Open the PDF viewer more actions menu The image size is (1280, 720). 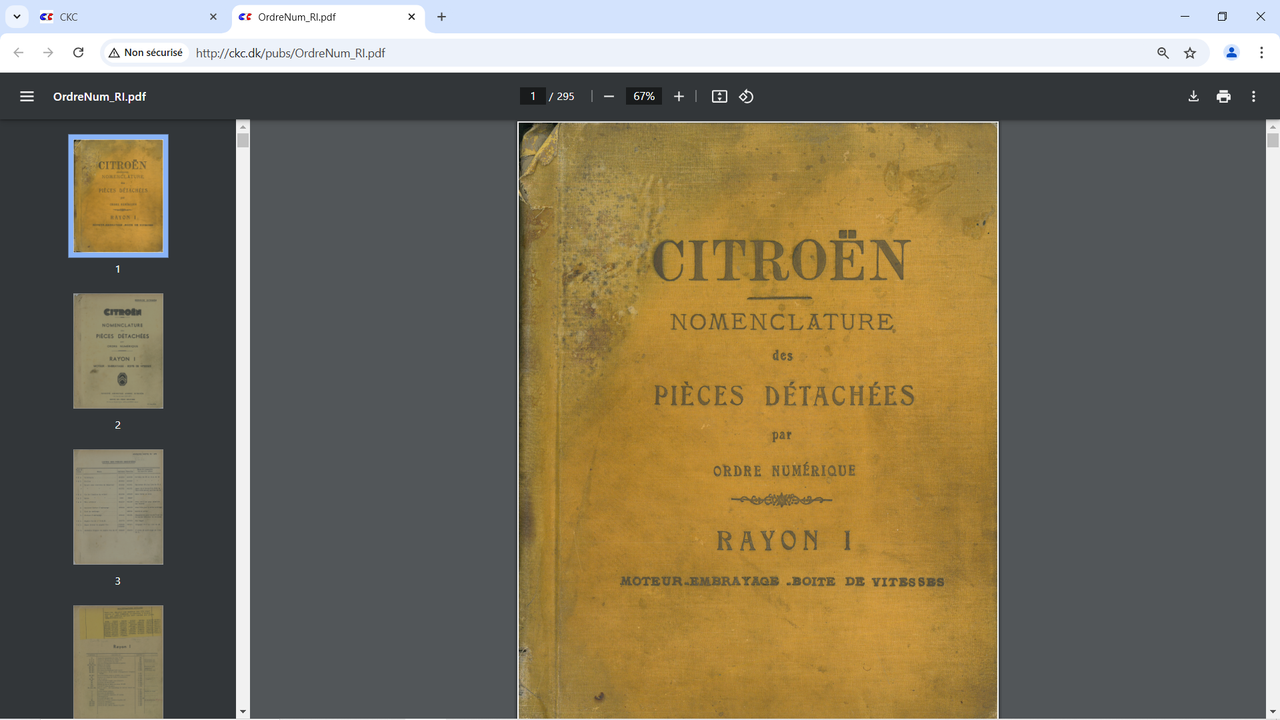1254,96
